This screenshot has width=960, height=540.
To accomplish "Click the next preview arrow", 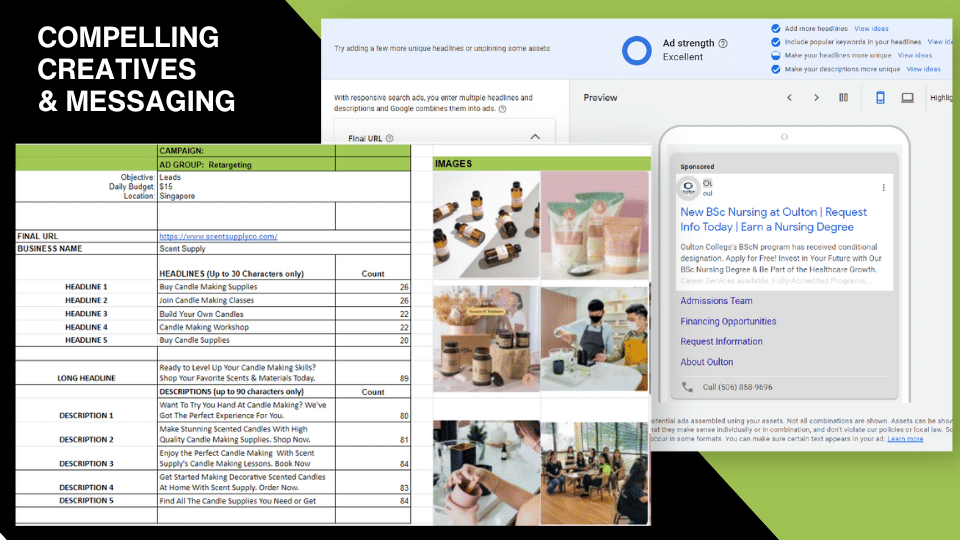I will (x=816, y=98).
